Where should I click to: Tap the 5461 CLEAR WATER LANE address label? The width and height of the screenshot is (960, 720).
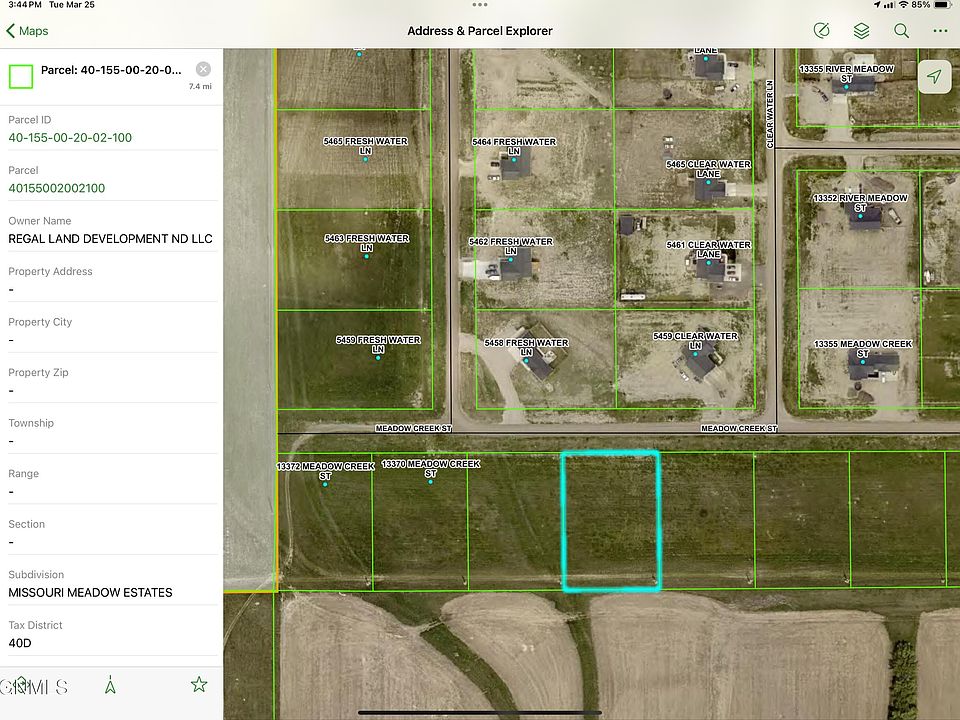(708, 249)
